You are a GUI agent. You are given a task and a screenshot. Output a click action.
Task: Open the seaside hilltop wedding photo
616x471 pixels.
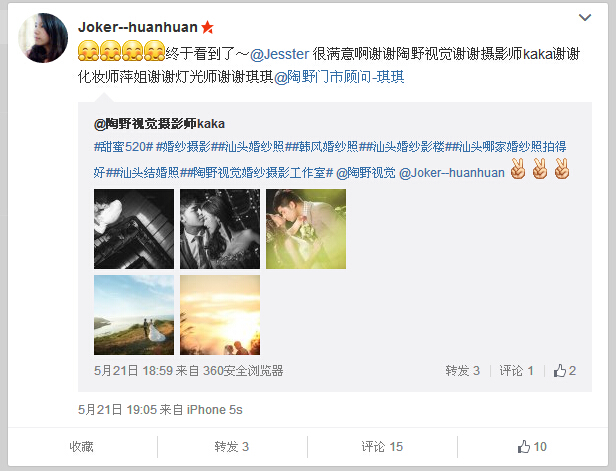pos(134,315)
